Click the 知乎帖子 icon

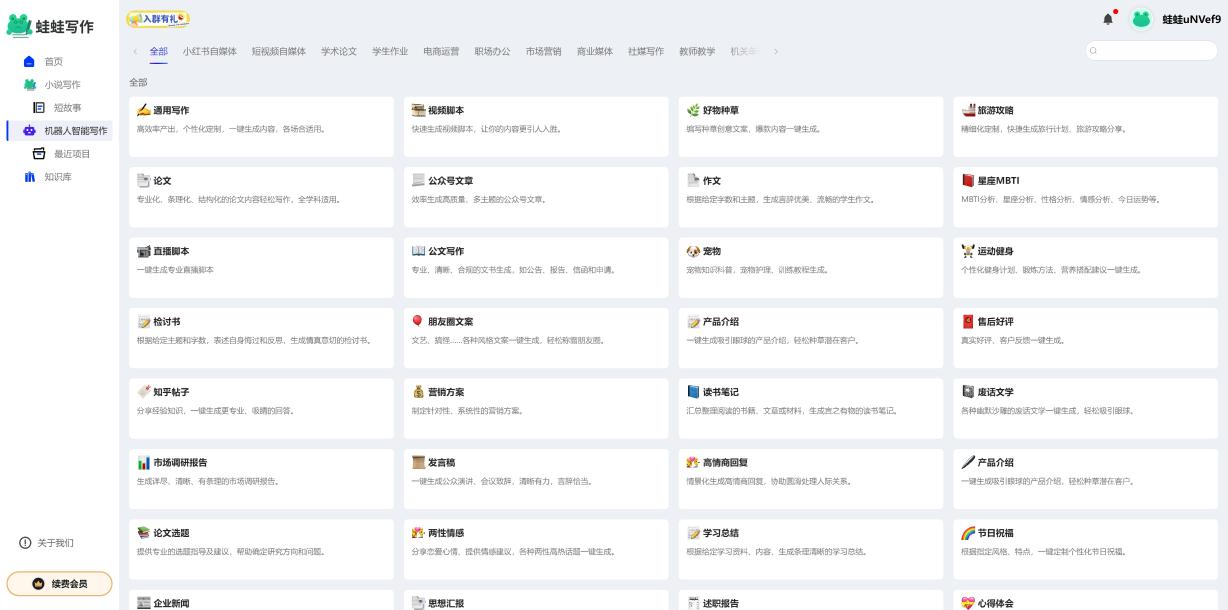click(143, 392)
